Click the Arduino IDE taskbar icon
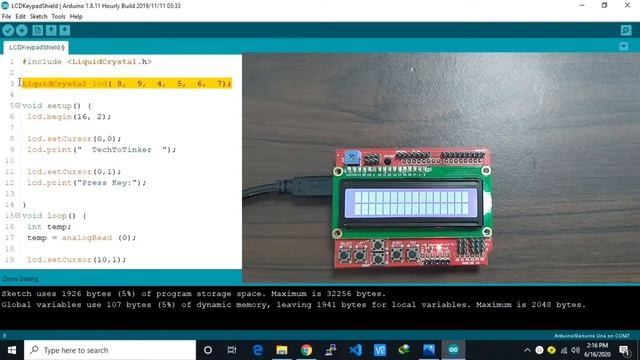Image resolution: width=640 pixels, height=360 pixels. point(453,350)
